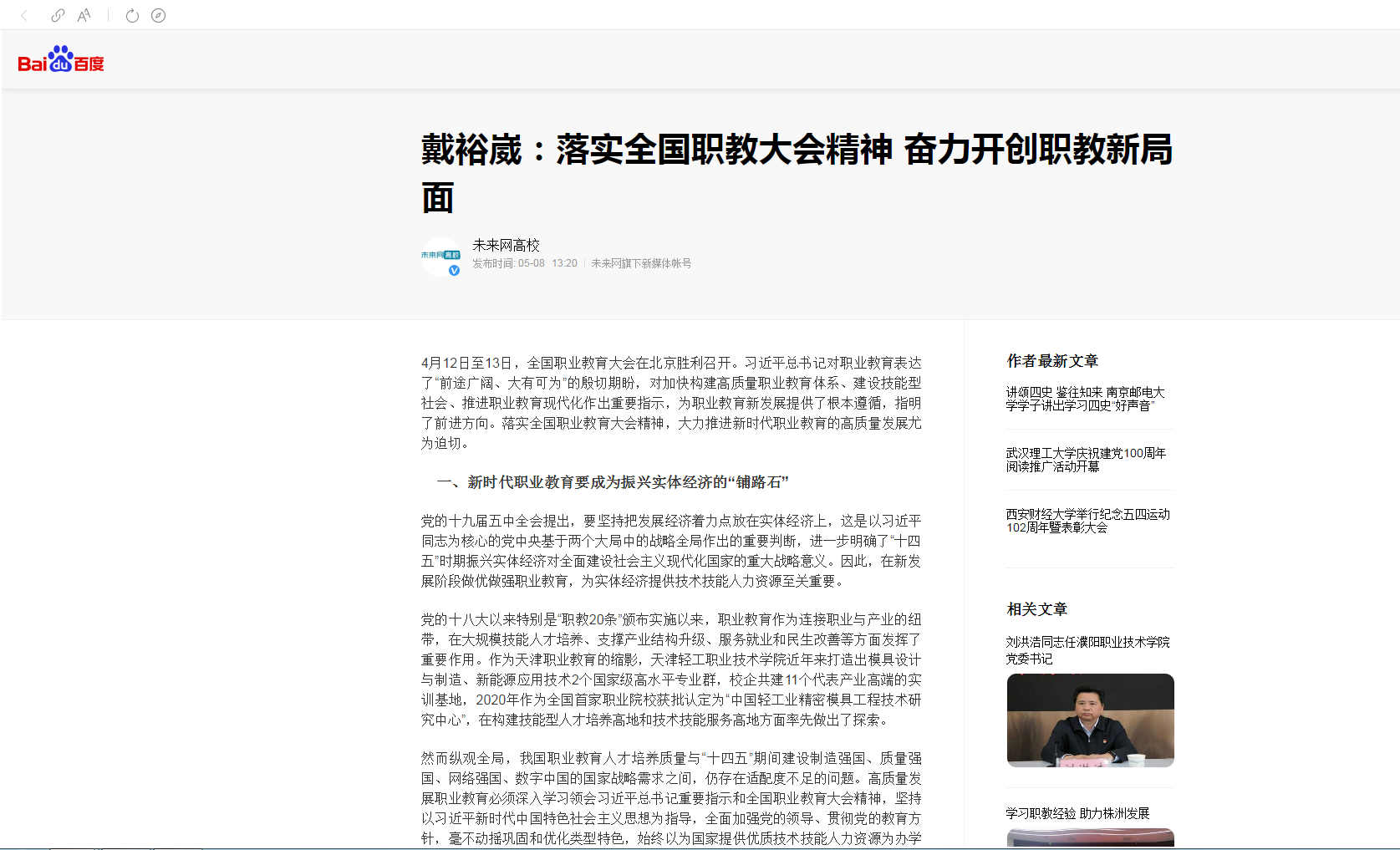Click the 作者最新文章 section heading

(x=1052, y=361)
